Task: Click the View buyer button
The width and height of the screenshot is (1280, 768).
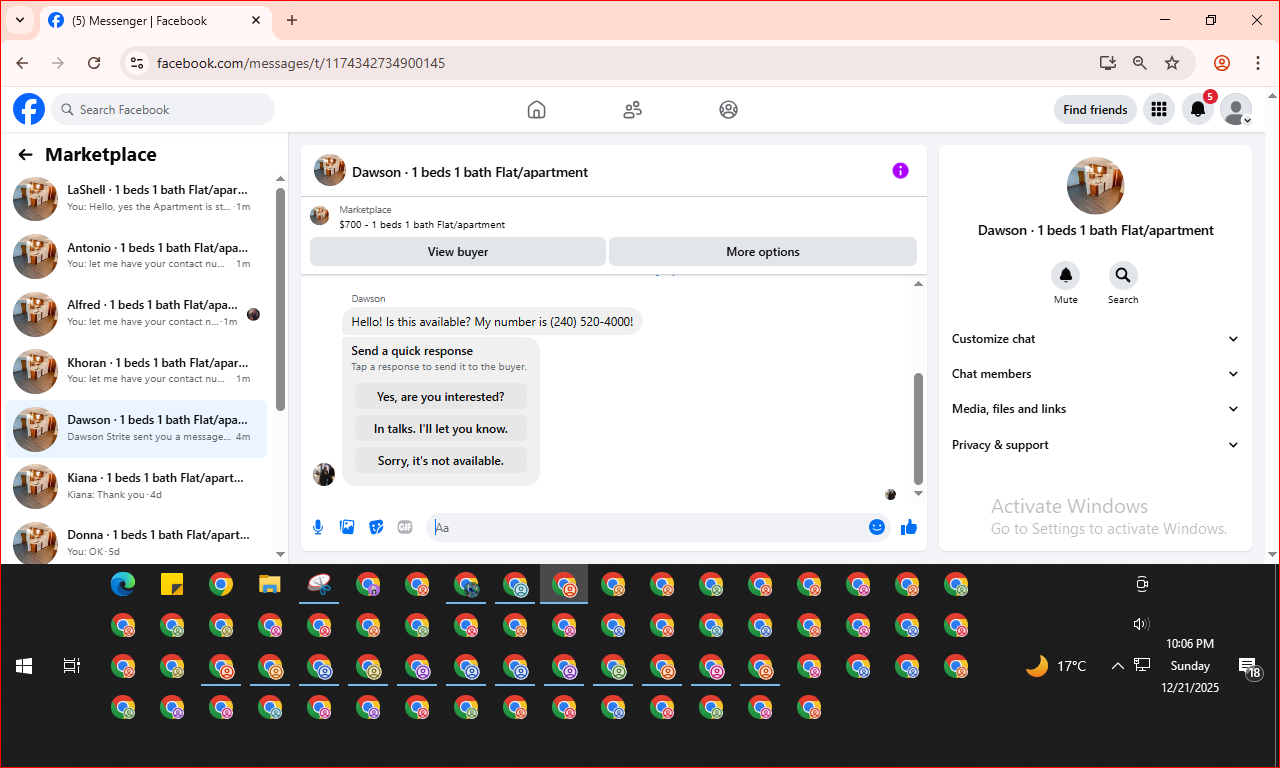Action: tap(458, 252)
